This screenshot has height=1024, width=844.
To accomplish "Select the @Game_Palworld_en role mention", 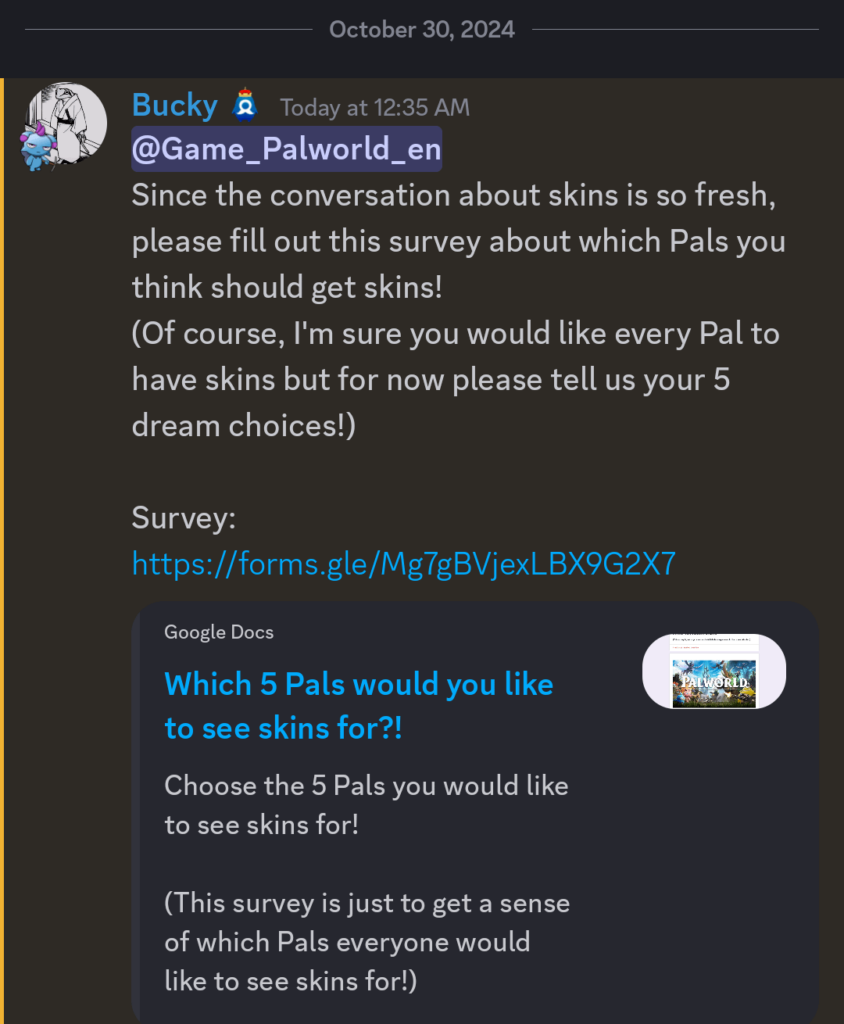I will (287, 149).
